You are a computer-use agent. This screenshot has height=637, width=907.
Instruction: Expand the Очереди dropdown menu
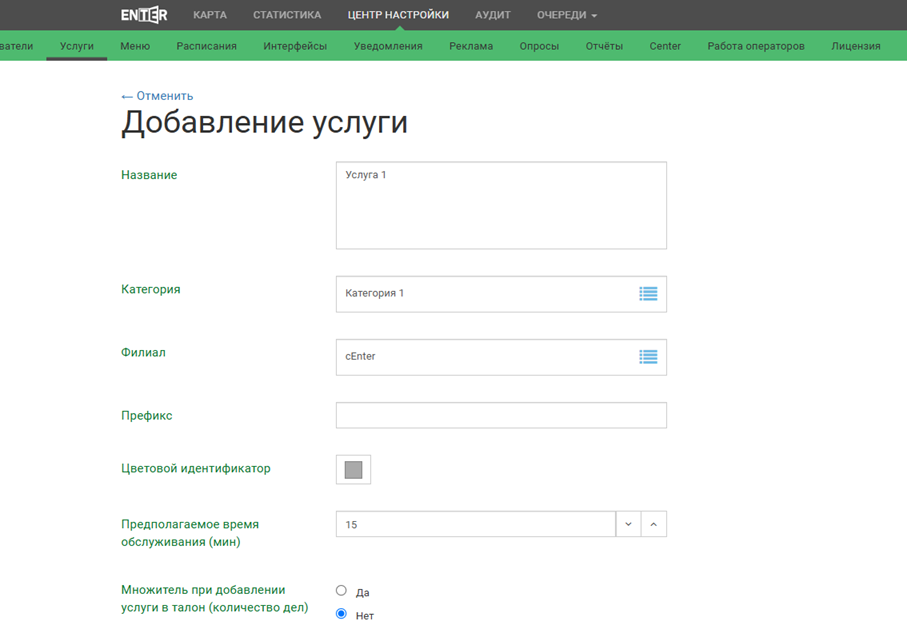[x=566, y=15]
